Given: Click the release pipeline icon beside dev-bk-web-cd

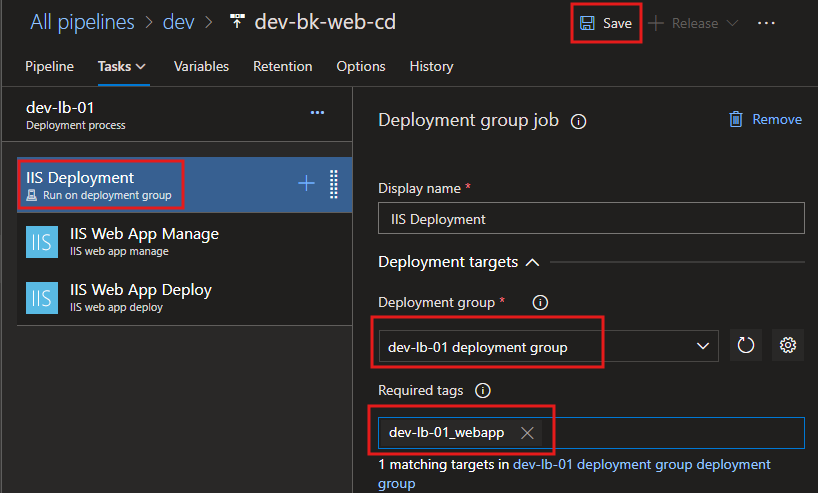Looking at the screenshot, I should [x=237, y=21].
